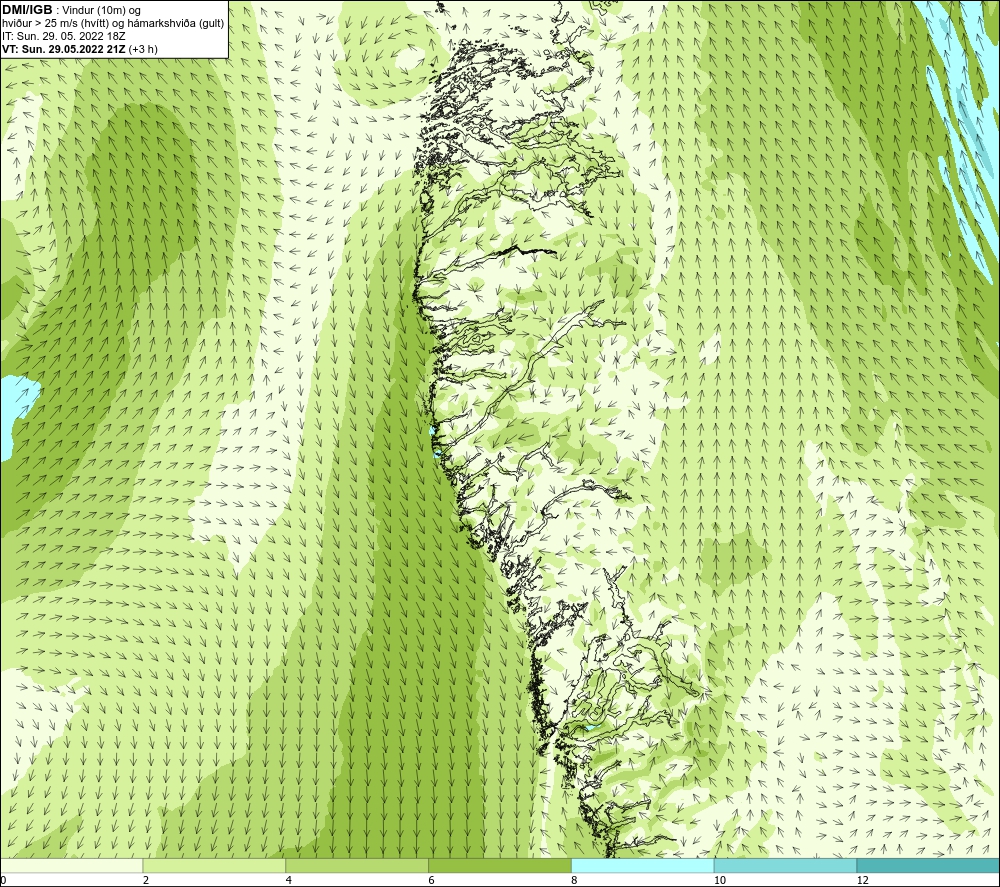Image resolution: width=1000 pixels, height=887 pixels.
Task: Click the 12+ m/s dark teal legend swatch
Action: point(928,865)
